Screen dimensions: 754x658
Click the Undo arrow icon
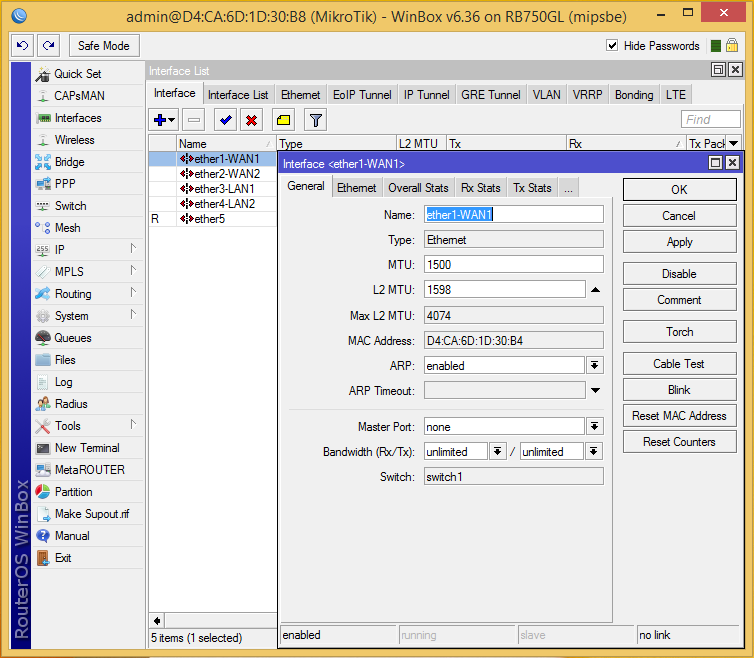tap(23, 46)
